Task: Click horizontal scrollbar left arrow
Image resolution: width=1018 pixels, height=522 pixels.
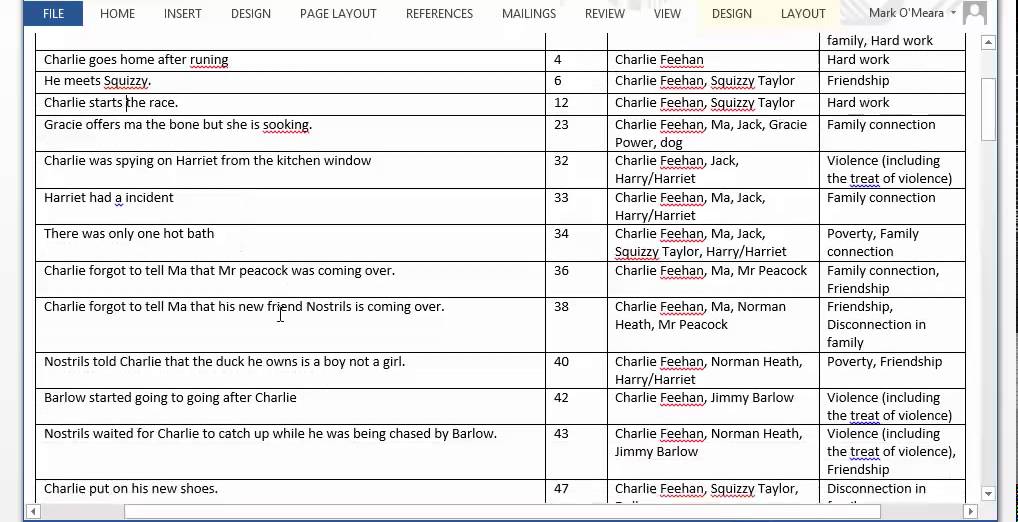Action: (x=32, y=512)
